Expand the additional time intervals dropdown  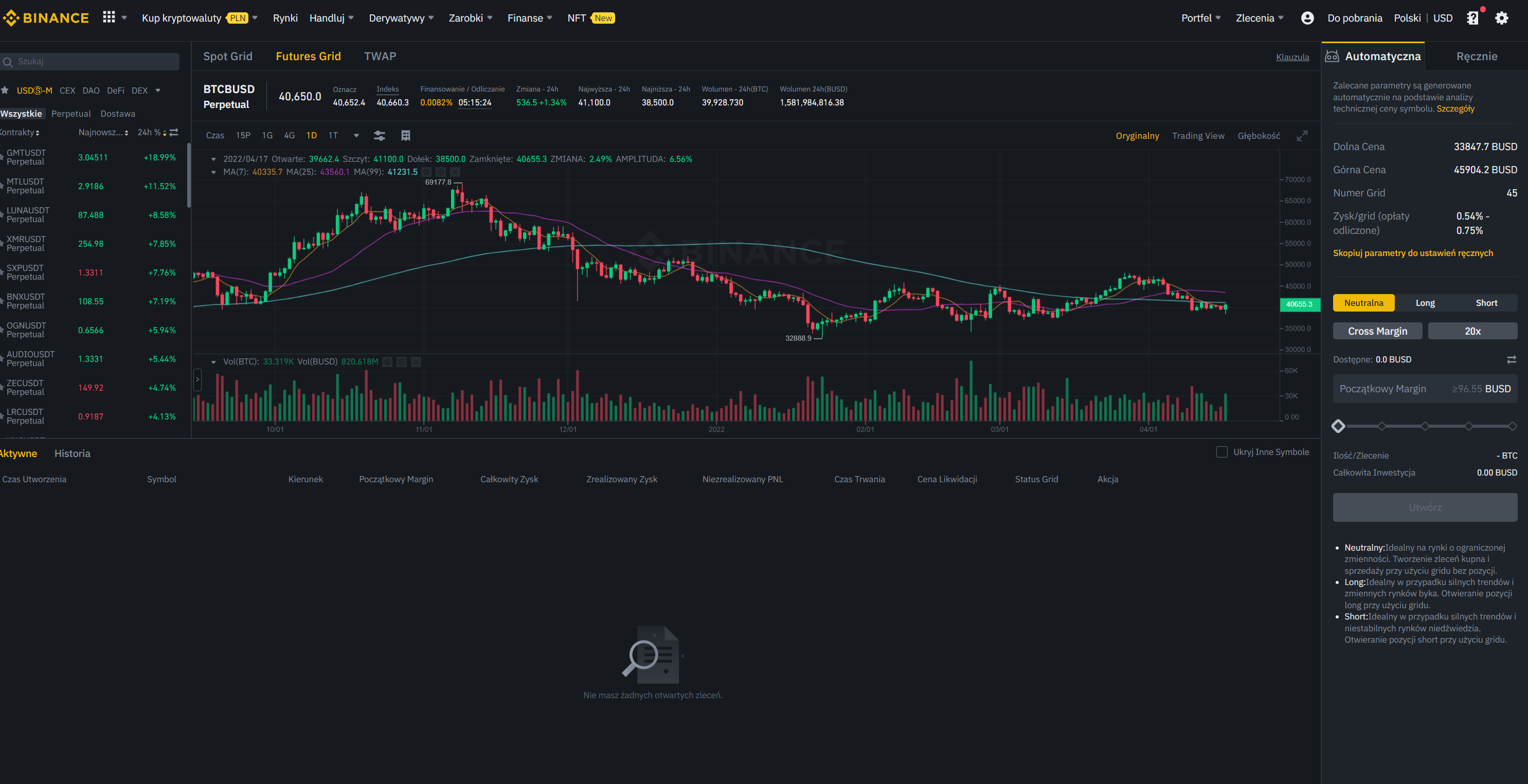(356, 136)
